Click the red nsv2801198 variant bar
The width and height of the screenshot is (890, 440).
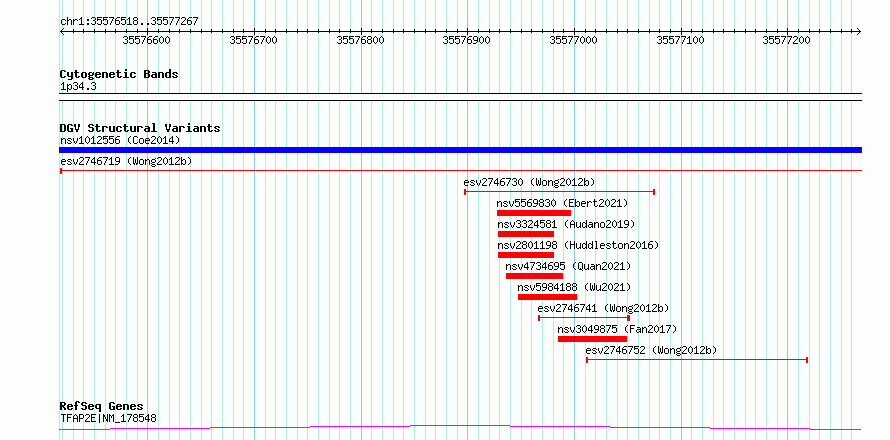tap(526, 255)
